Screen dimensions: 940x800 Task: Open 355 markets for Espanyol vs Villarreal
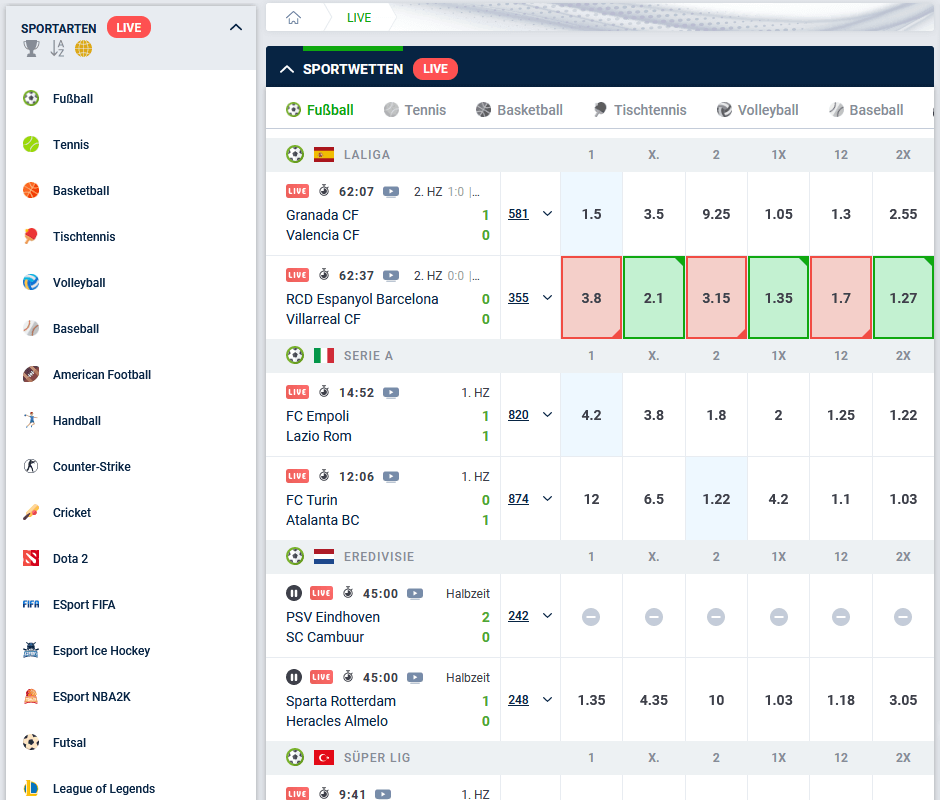(519, 297)
